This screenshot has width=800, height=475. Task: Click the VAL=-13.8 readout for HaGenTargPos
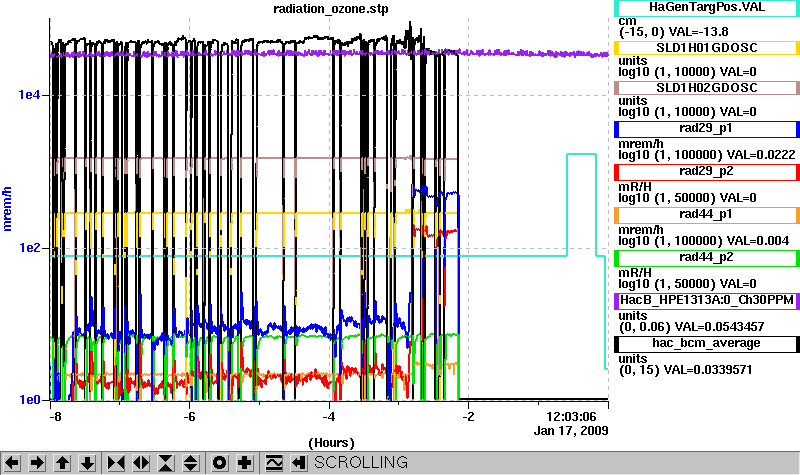[698, 32]
